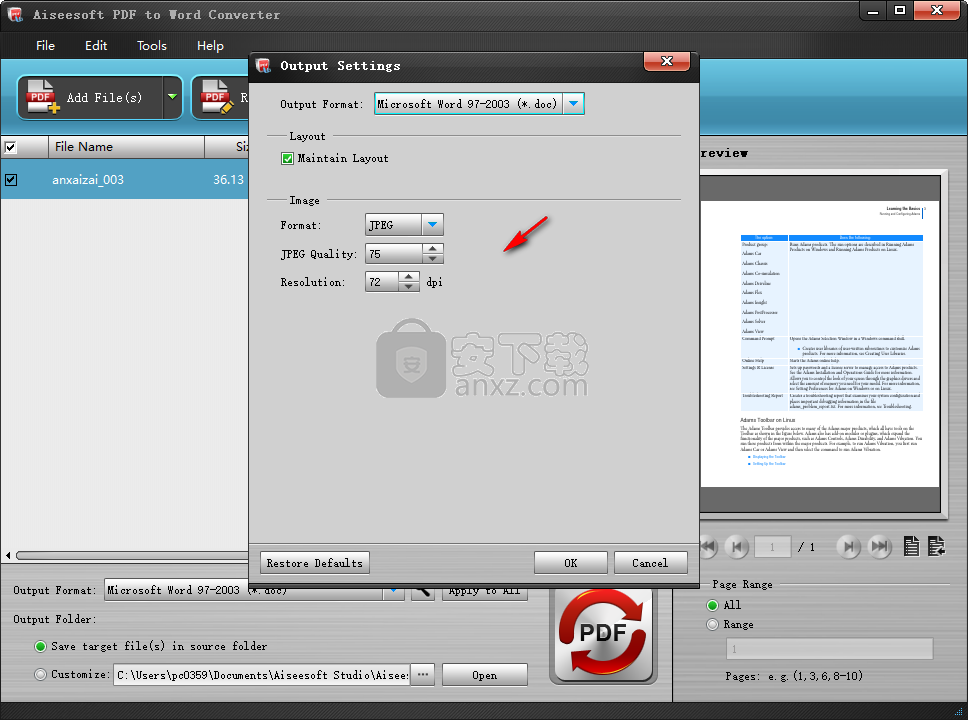Open the Edit menu
This screenshot has width=968, height=720.
coord(96,46)
